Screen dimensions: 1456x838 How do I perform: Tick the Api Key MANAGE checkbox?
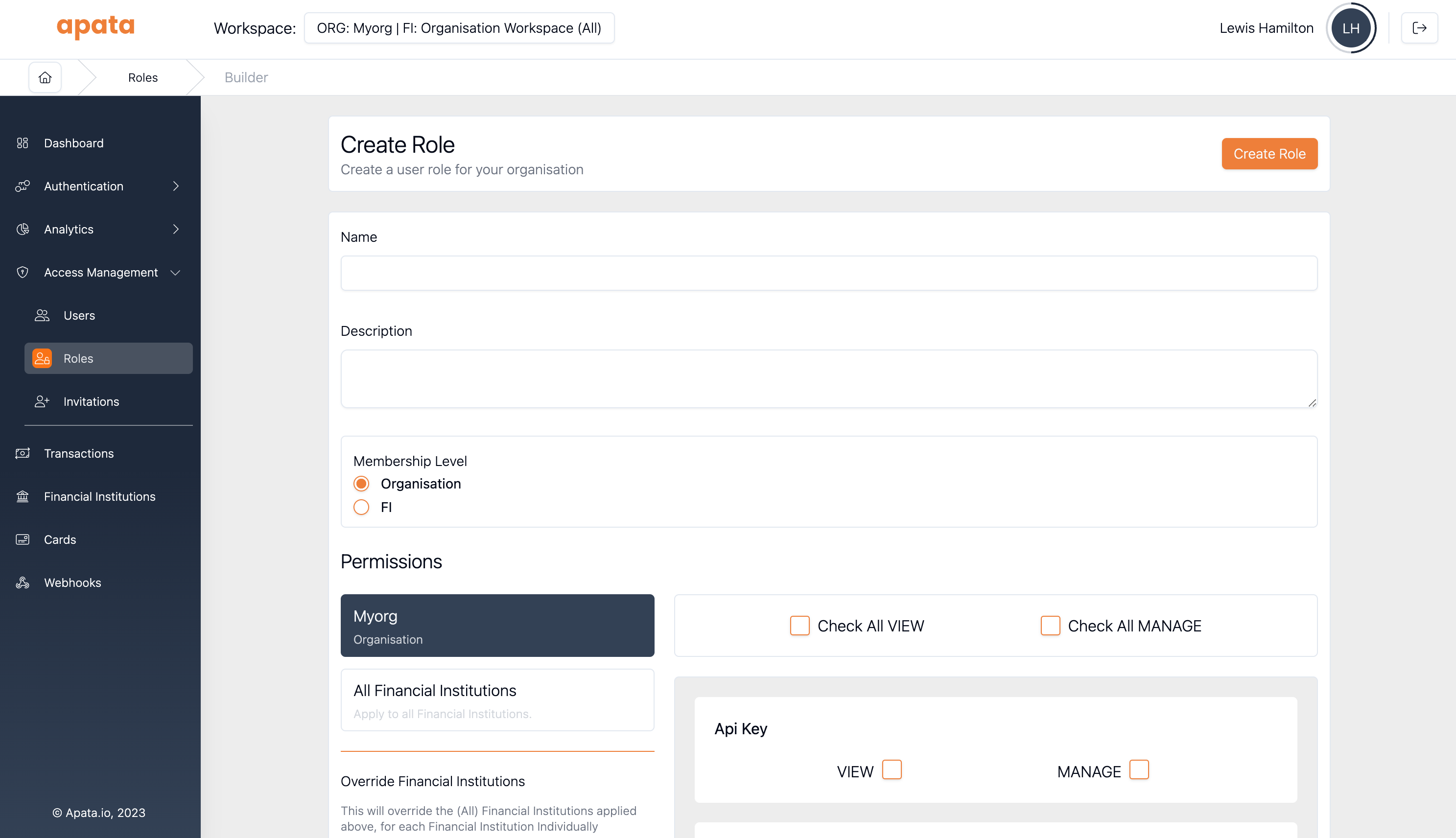pyautogui.click(x=1138, y=769)
